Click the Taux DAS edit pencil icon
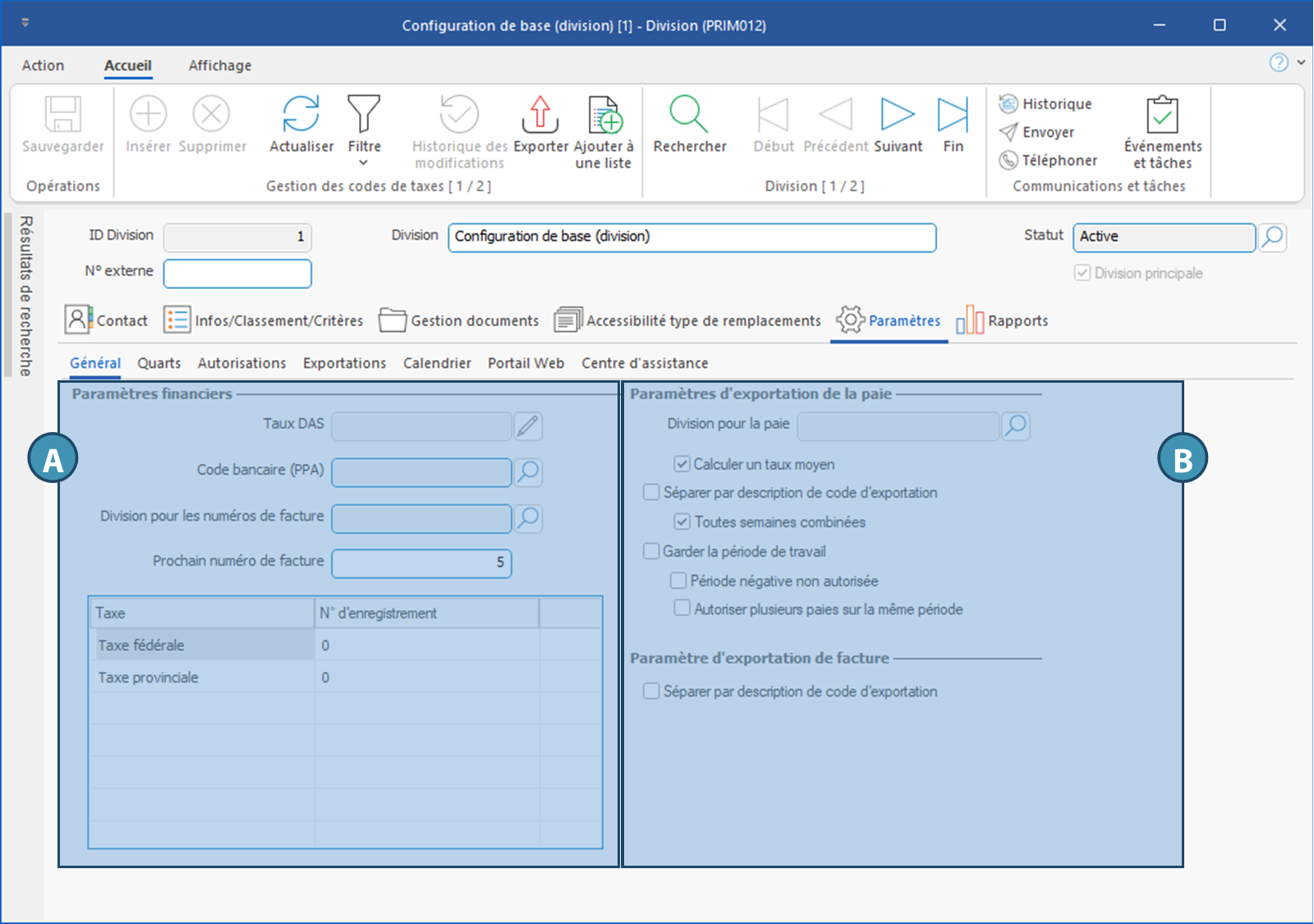1314x924 pixels. [527, 425]
